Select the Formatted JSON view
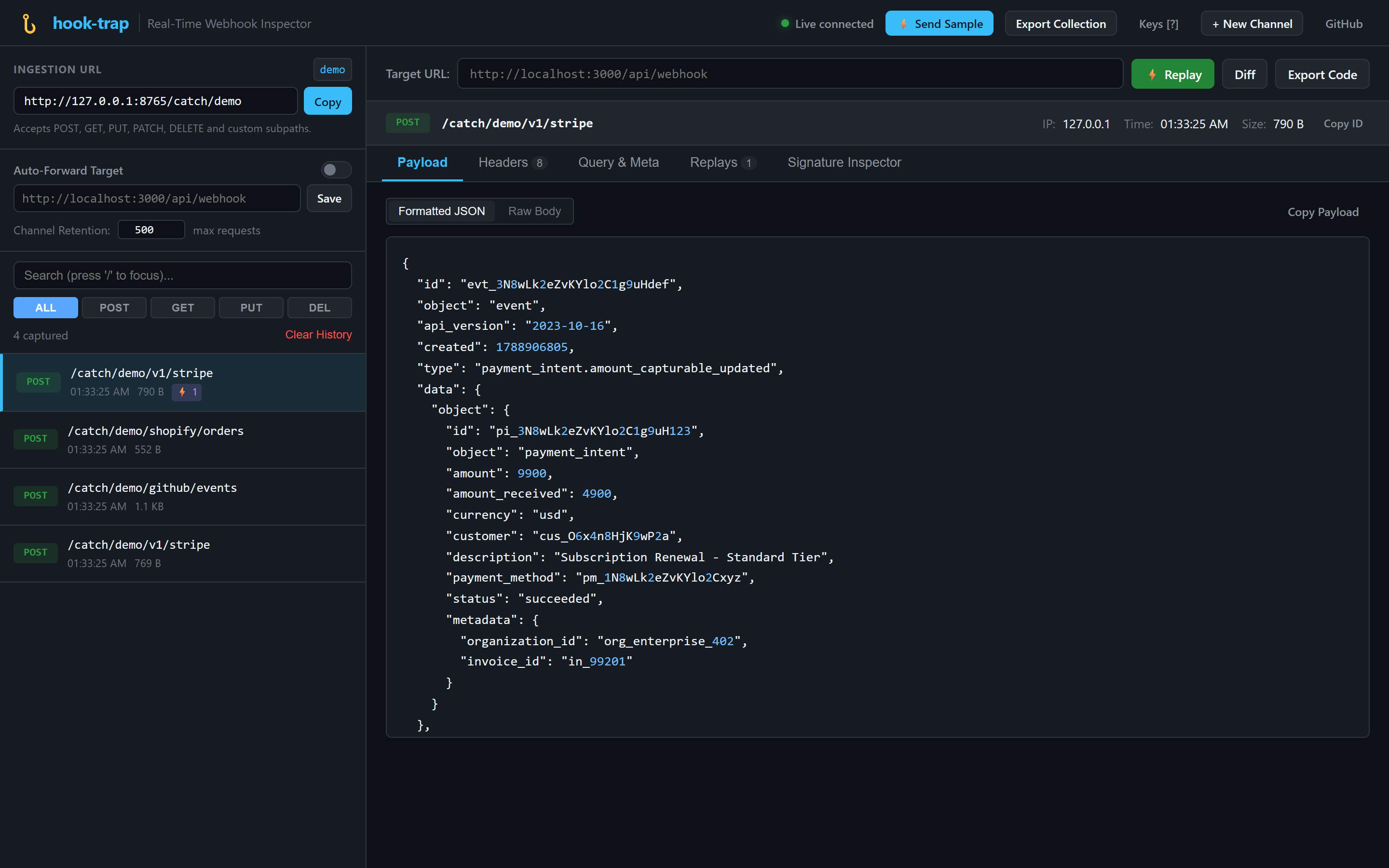The image size is (1389, 868). pos(441,211)
